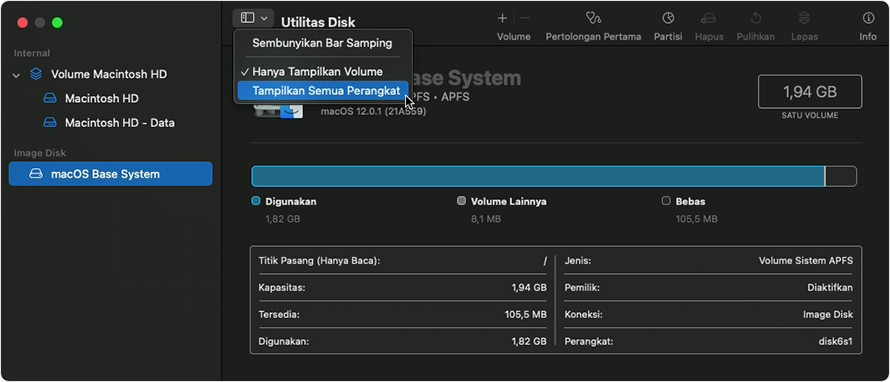890x382 pixels.
Task: Click Jenis value Volume Sistem APFS
Action: tap(805, 261)
